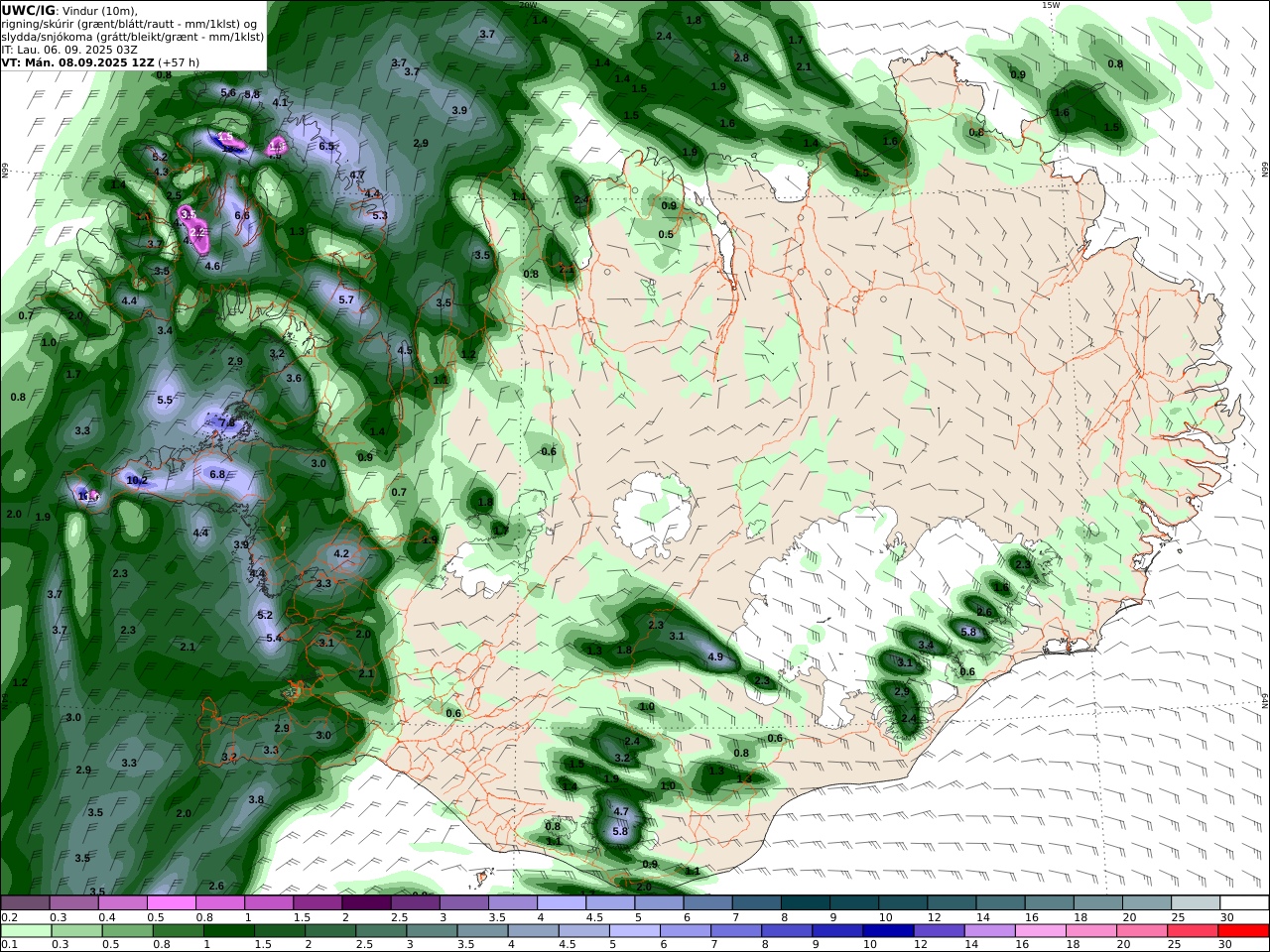Viewport: 1270px width, 952px height.
Task: Click the lavender 4 swatch in the snow legend
Action: [562, 902]
